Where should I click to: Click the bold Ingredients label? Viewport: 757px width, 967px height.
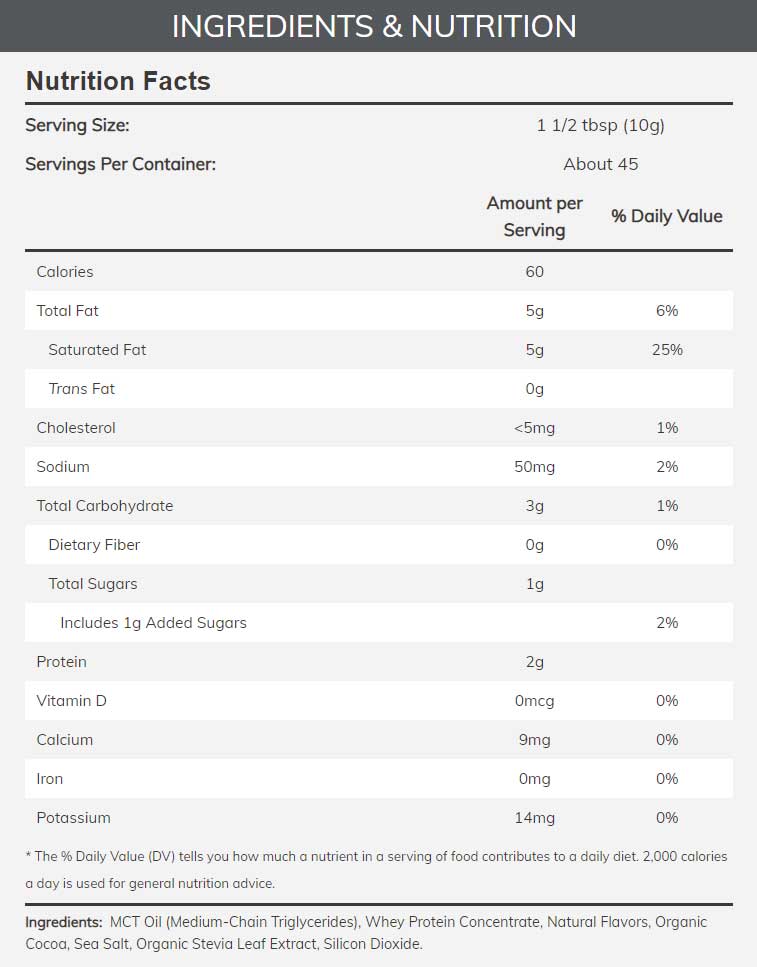(64, 922)
